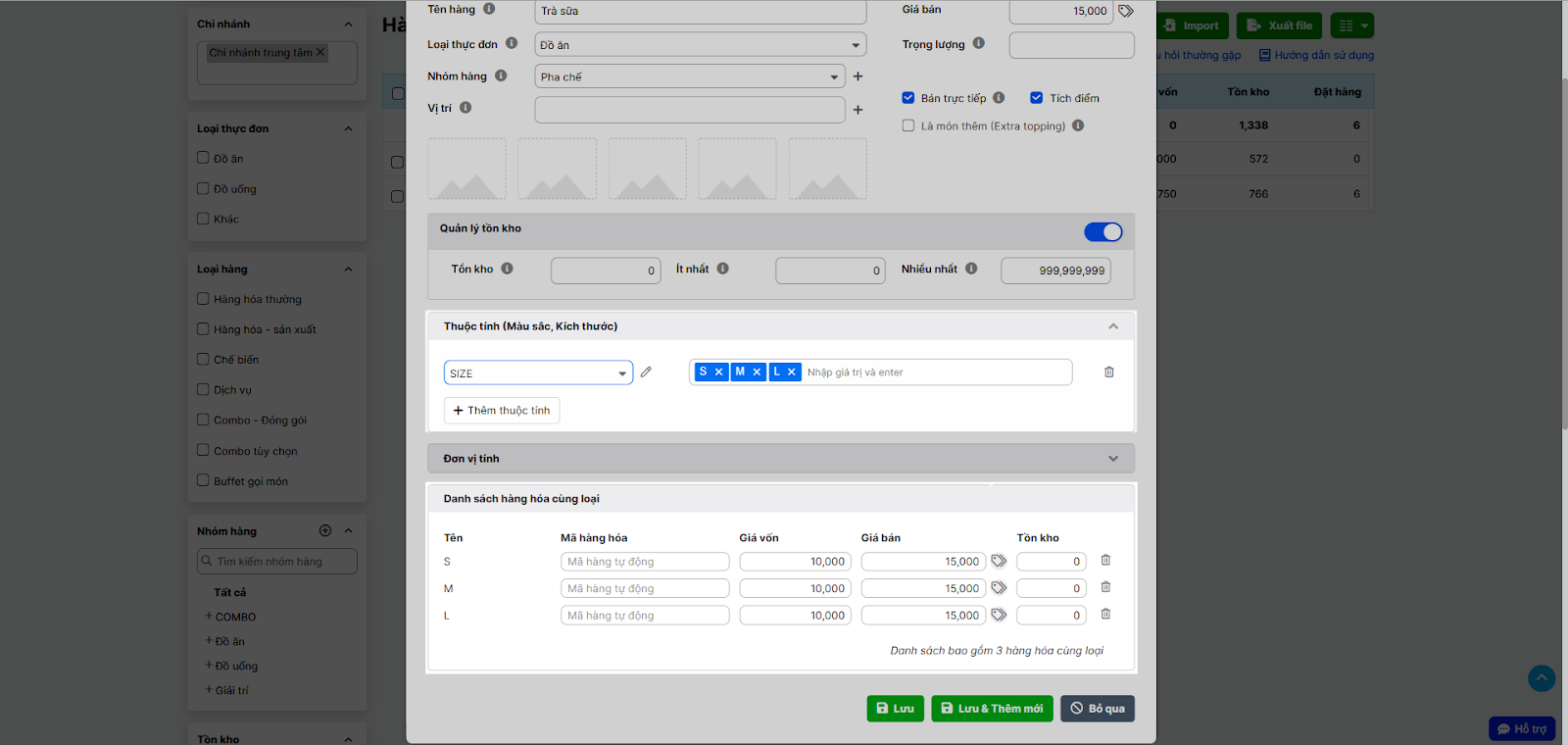Toggle the Bán trực tiếp checkbox
Screen dimensions: 1568x745
tap(908, 98)
